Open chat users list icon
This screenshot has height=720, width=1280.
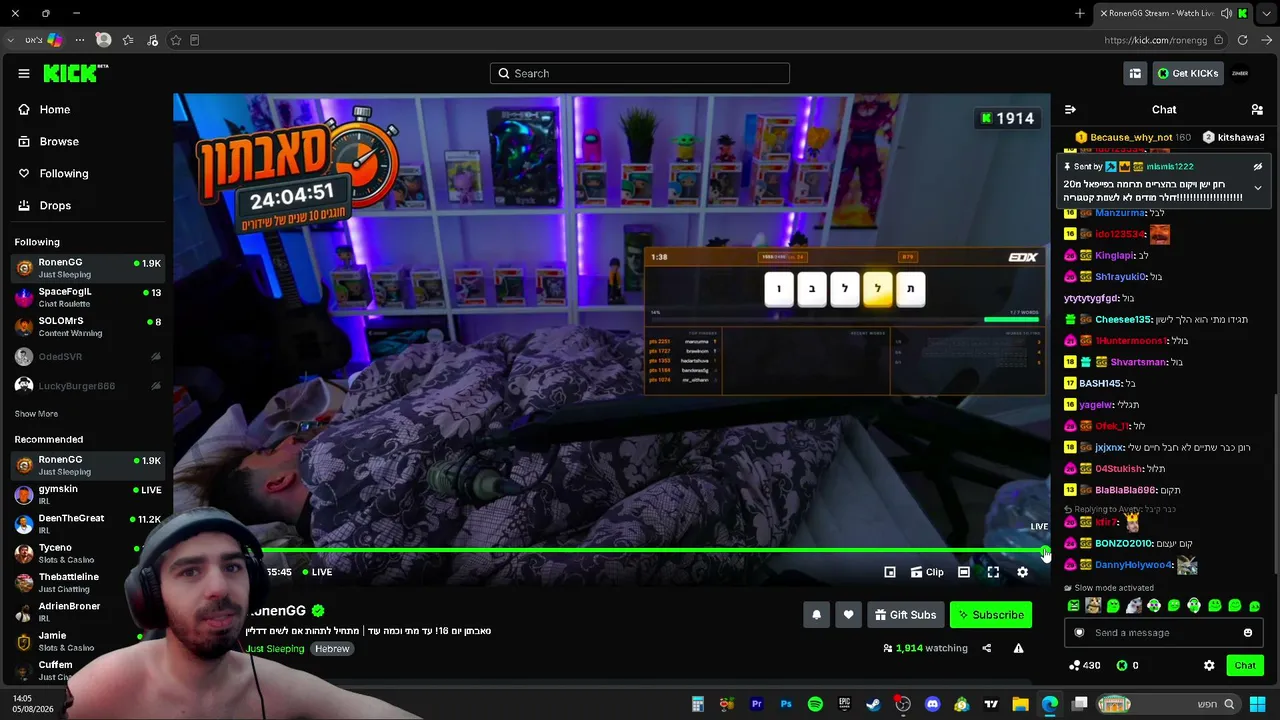tap(1257, 109)
